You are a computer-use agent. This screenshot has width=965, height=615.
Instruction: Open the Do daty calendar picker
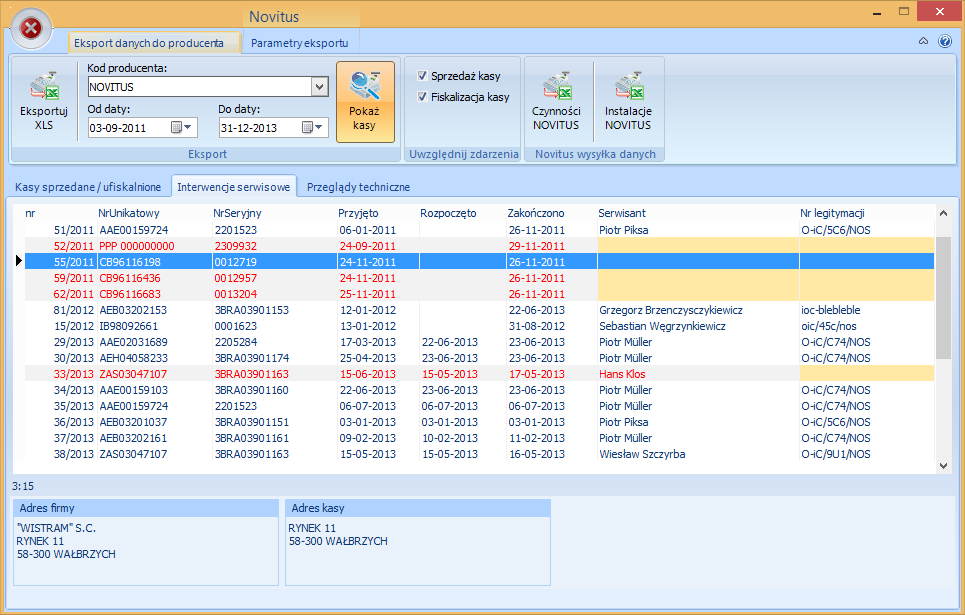click(x=313, y=127)
